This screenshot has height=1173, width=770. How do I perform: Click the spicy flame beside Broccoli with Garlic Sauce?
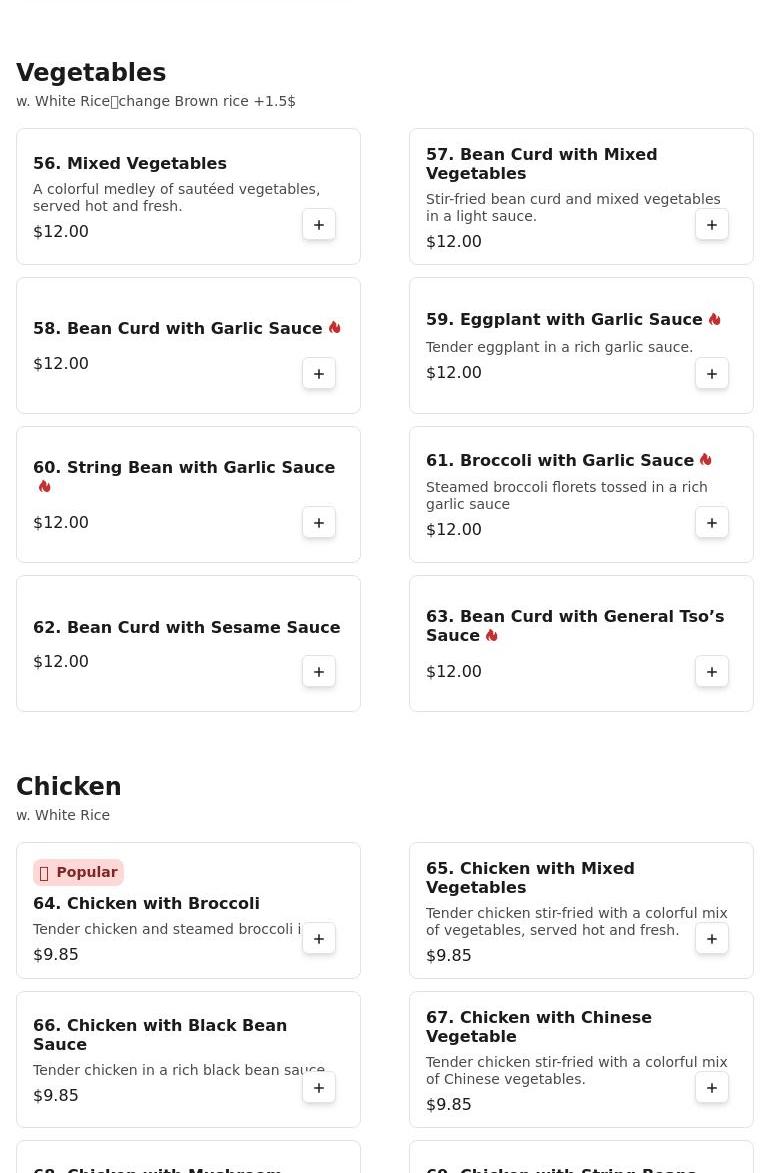click(x=706, y=460)
